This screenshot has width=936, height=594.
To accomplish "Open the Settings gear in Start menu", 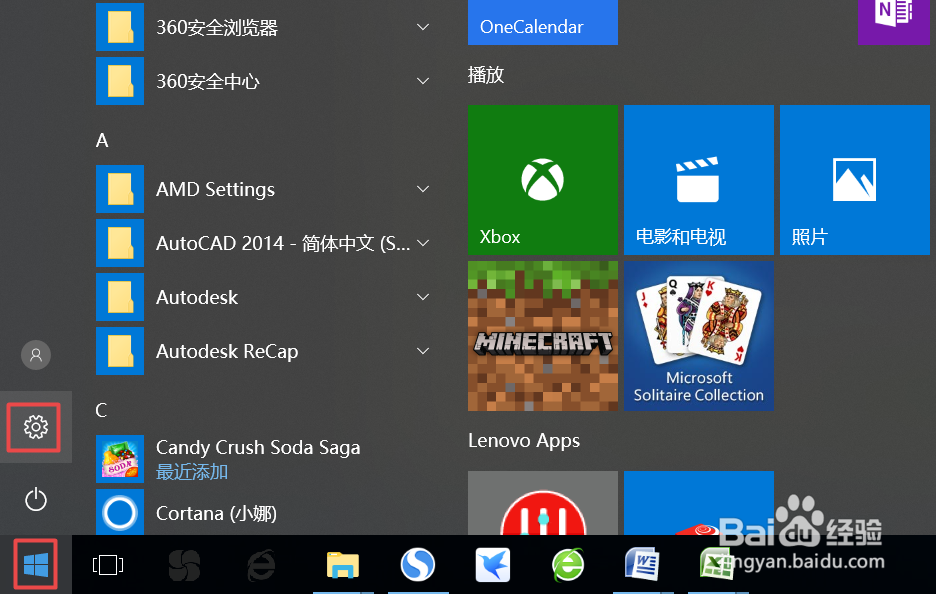I will pos(36,427).
